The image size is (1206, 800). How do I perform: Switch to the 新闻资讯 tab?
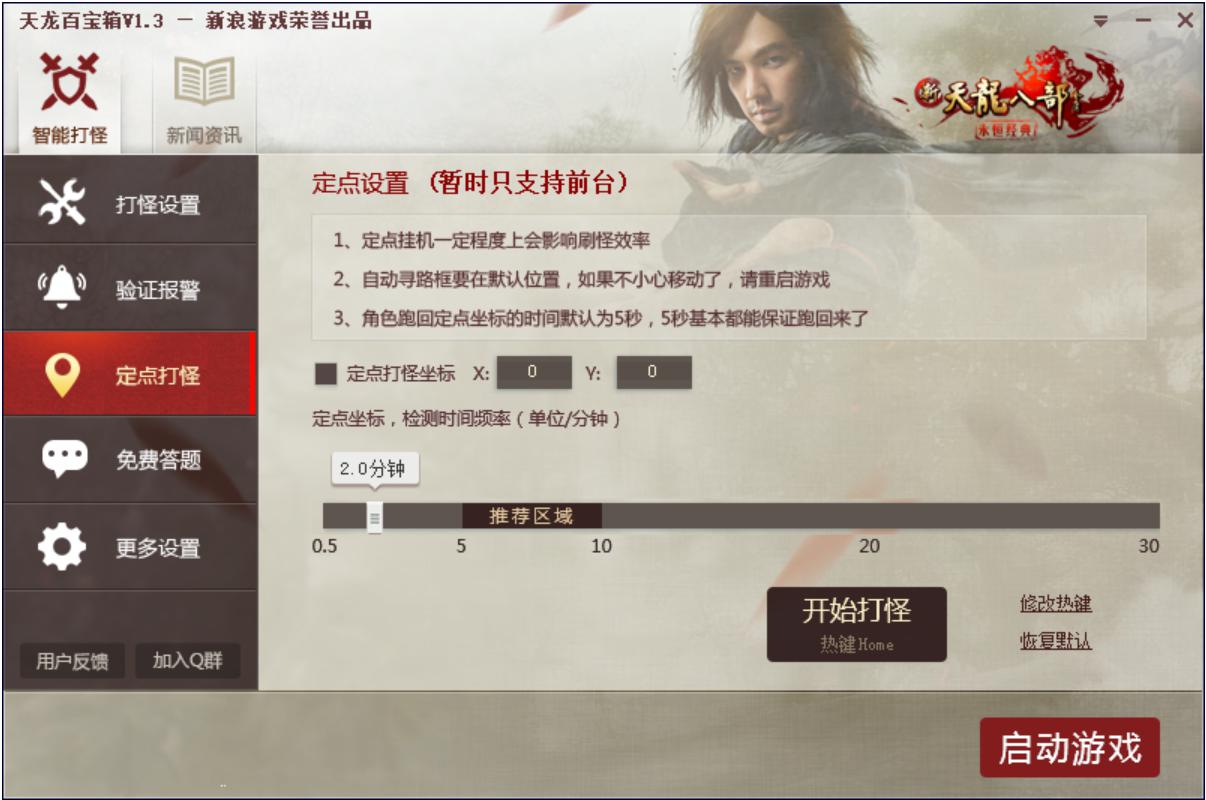(204, 98)
